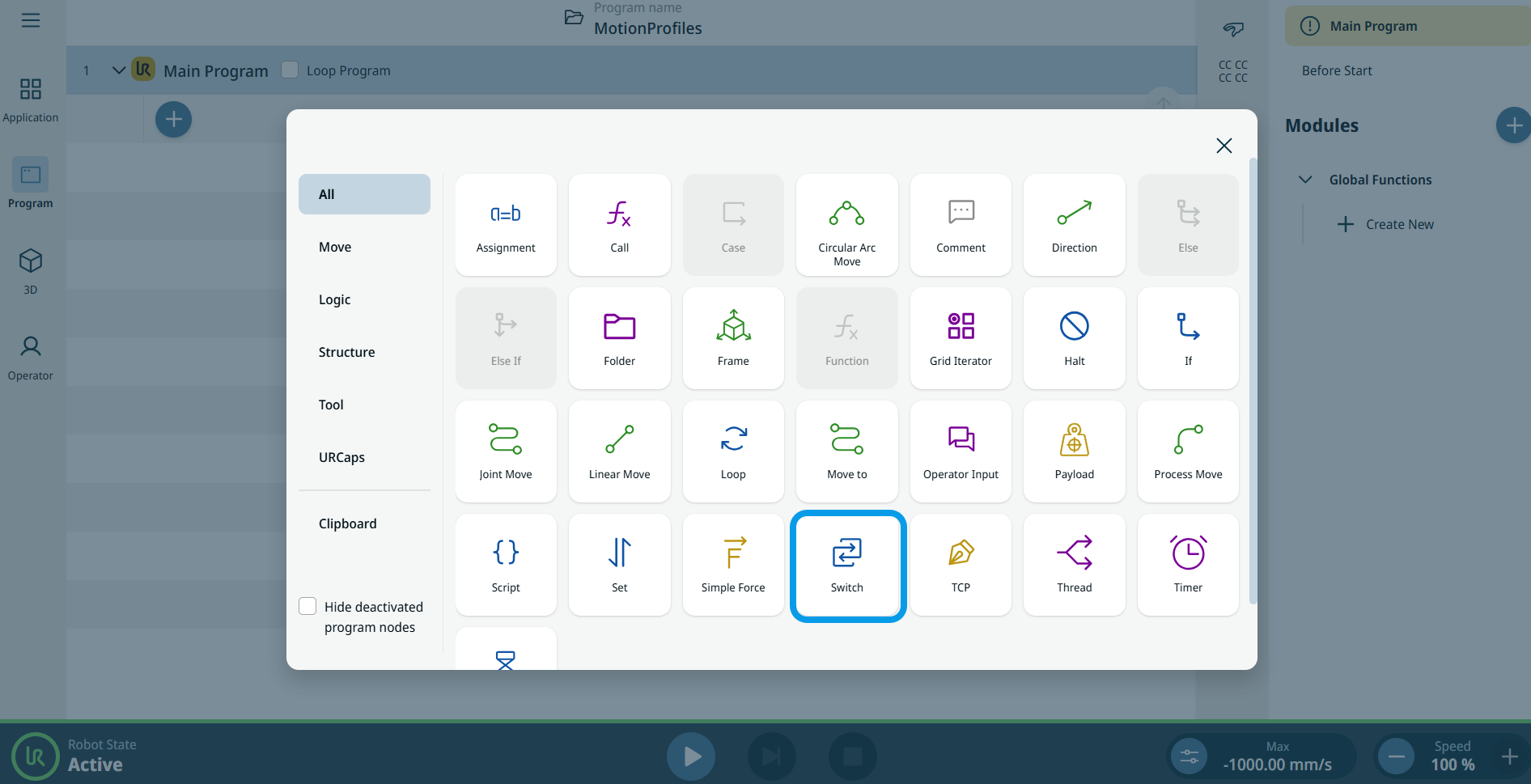Screen dimensions: 1531x784
Task: Filter nodes by Move category
Action: 335,247
